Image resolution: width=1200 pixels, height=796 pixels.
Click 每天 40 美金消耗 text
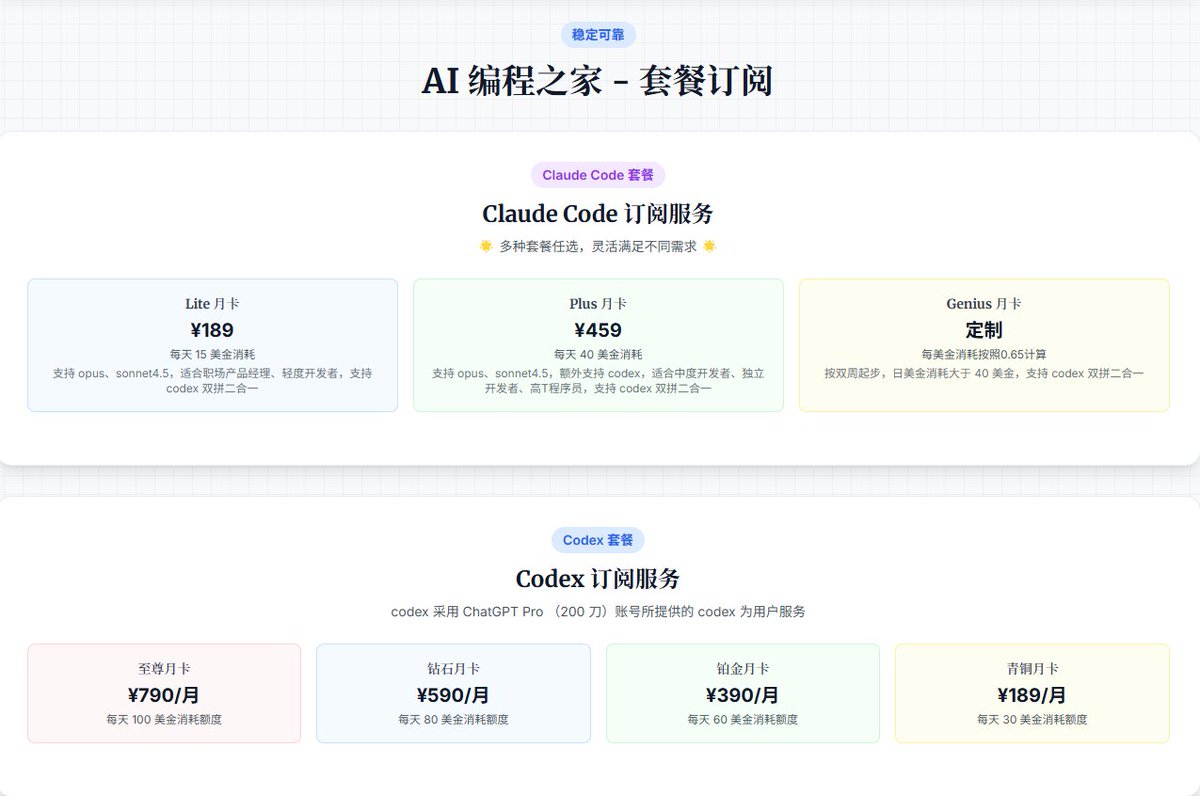point(598,354)
